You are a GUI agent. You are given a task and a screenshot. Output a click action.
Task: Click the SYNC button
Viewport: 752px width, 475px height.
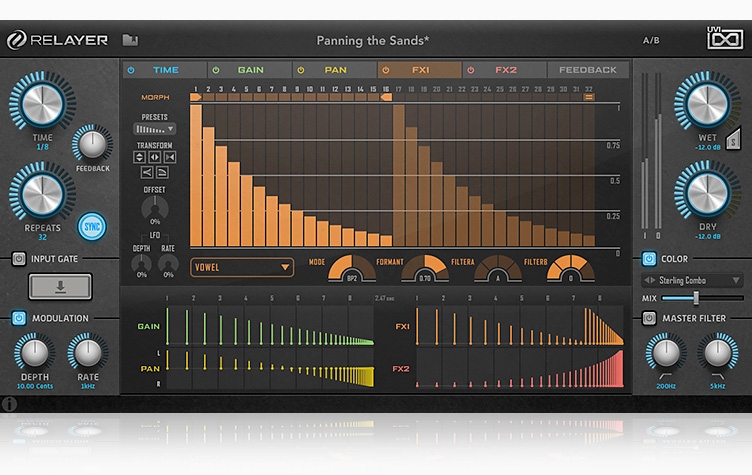pyautogui.click(x=92, y=227)
